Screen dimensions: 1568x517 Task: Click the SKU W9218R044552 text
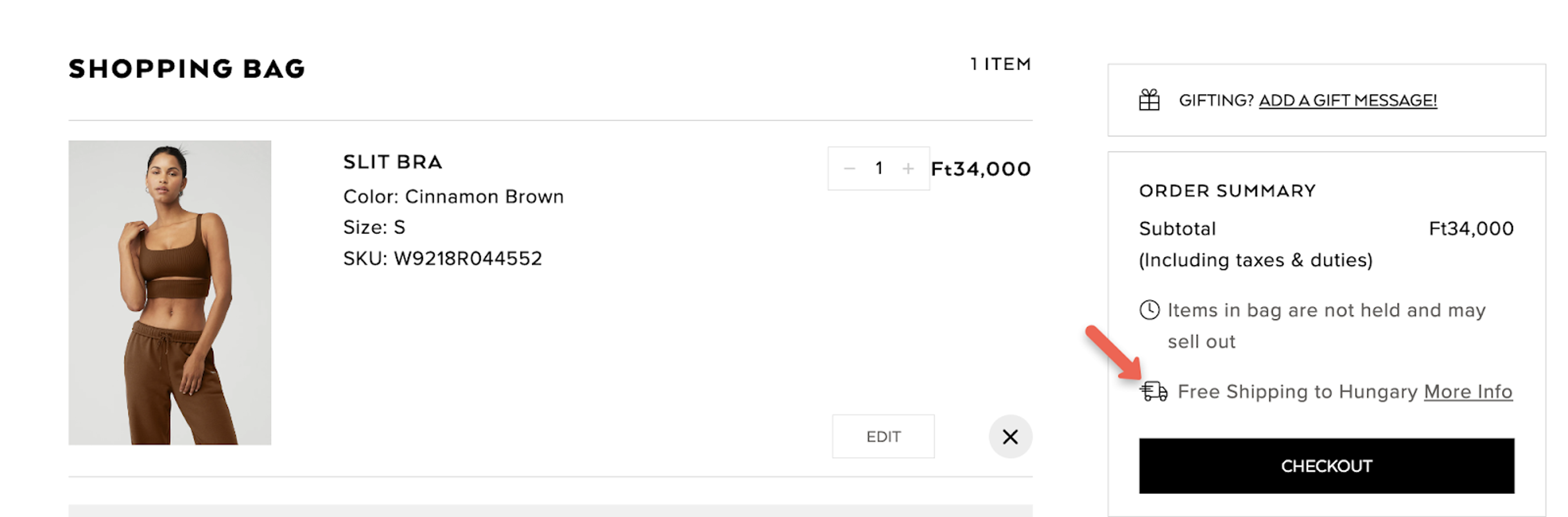point(443,258)
